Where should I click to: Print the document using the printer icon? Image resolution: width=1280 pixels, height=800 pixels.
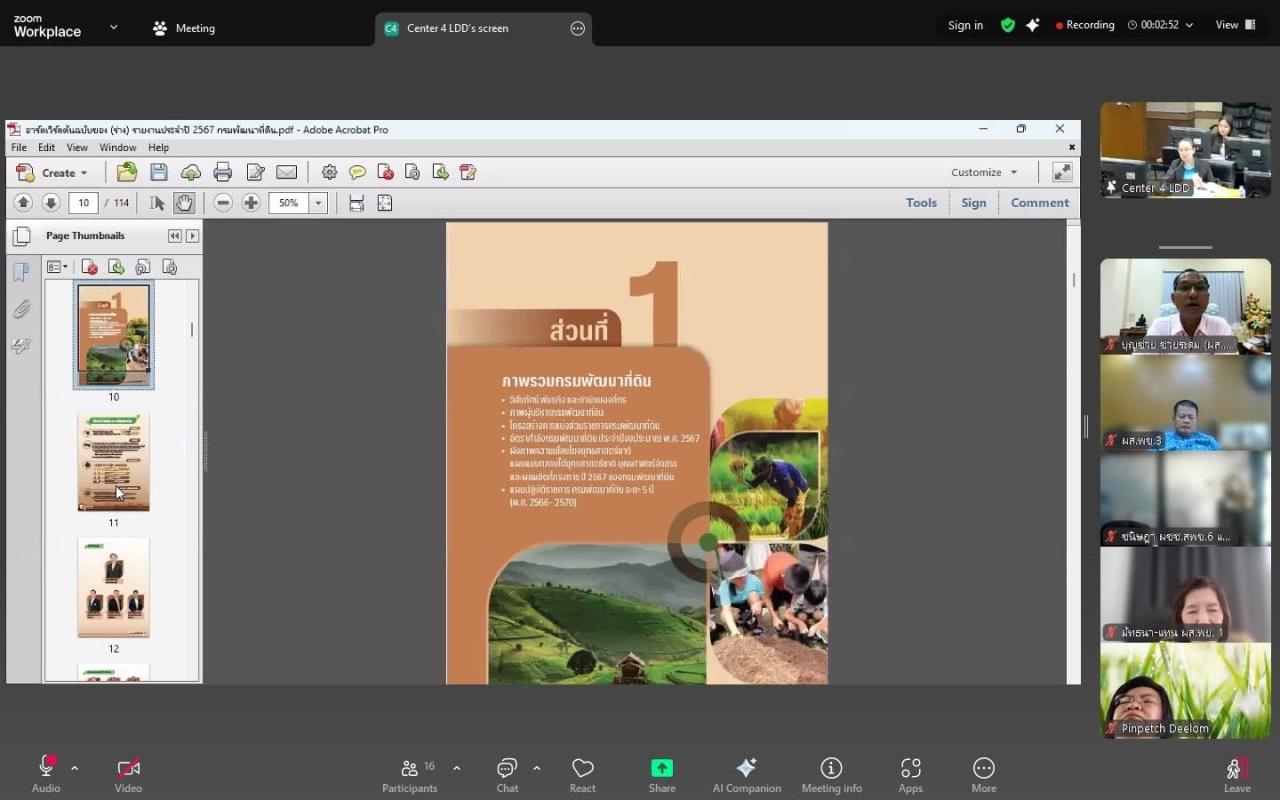222,172
